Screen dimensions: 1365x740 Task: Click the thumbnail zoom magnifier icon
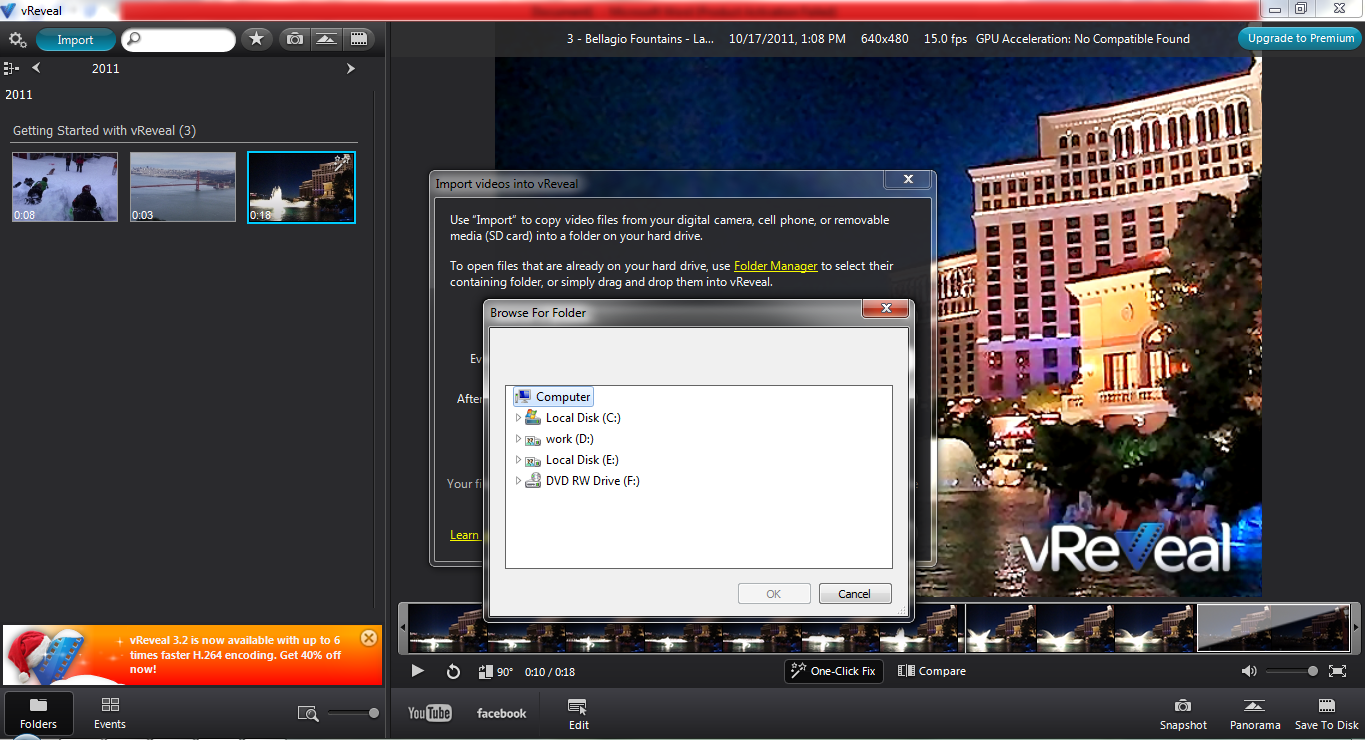(x=308, y=713)
